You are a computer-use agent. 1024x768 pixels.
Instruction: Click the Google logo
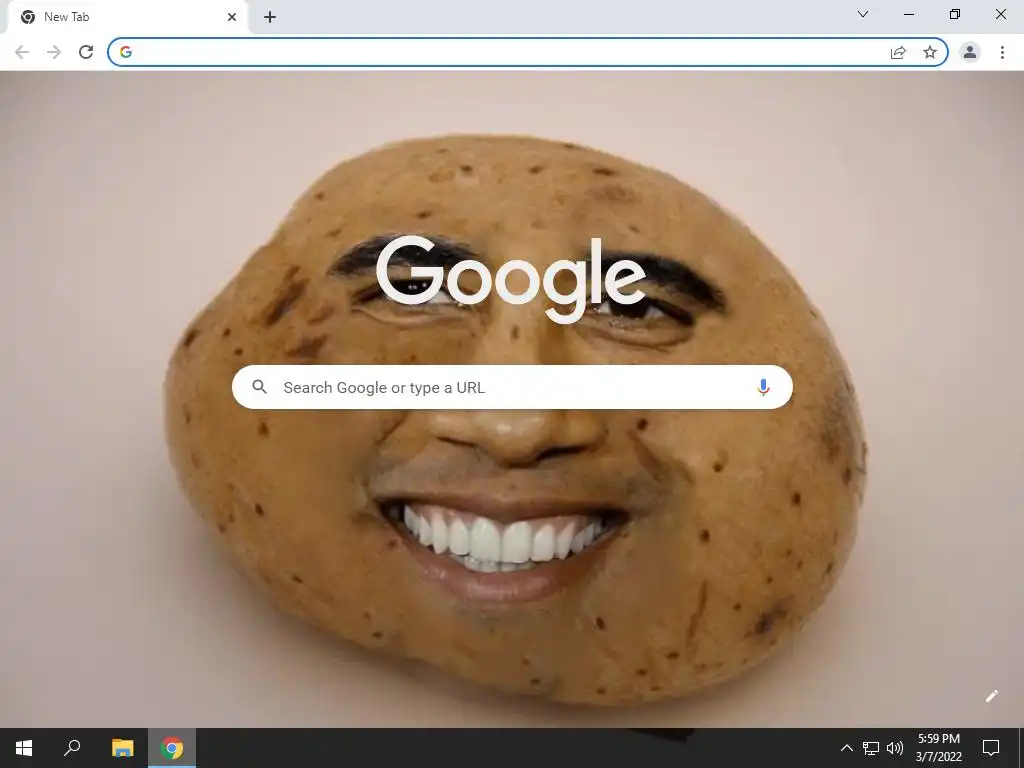tap(511, 280)
